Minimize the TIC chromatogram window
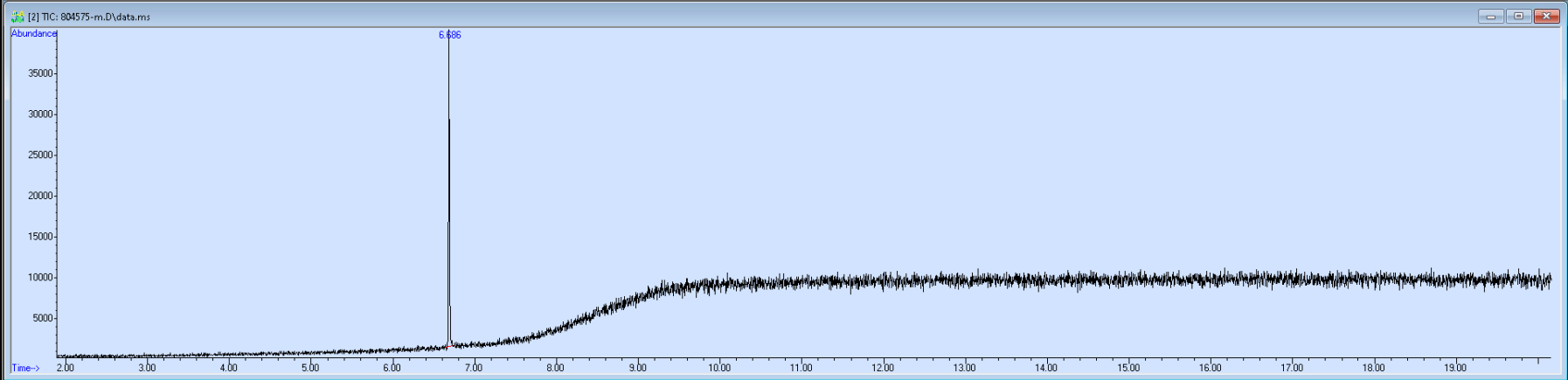 coord(1490,17)
